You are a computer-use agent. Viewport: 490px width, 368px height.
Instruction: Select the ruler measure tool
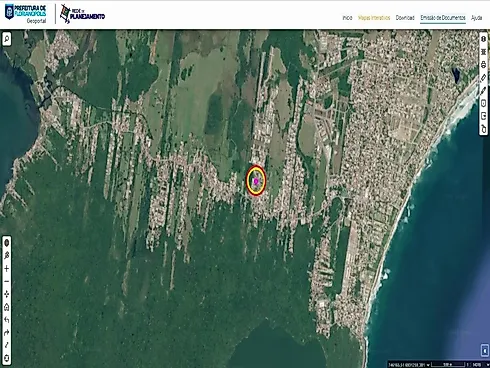click(484, 78)
